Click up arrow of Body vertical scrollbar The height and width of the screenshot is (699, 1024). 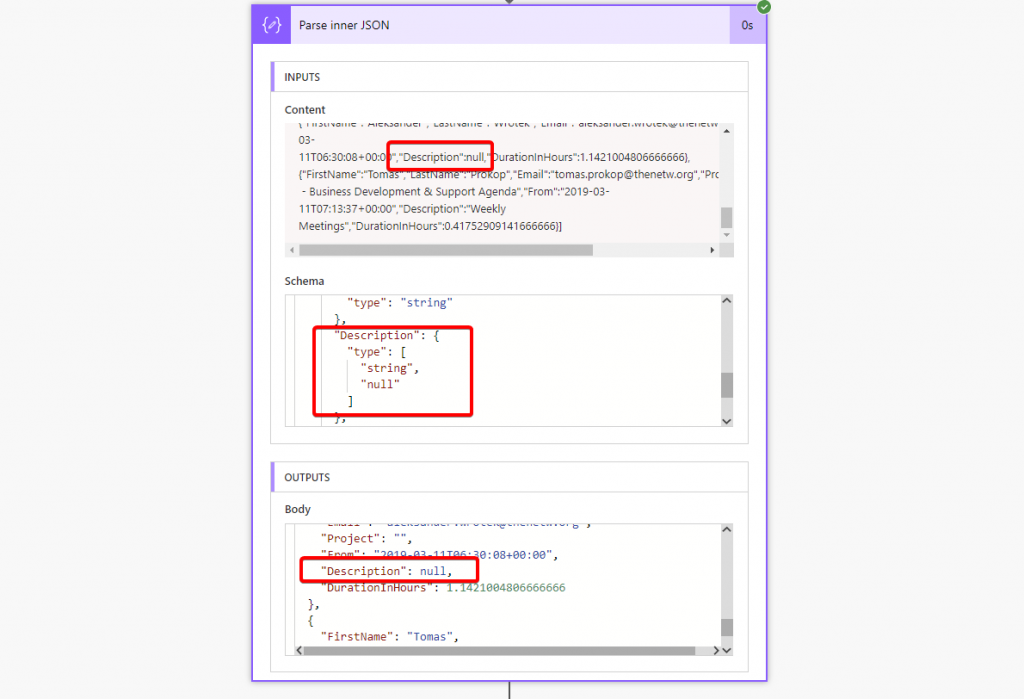pos(726,530)
